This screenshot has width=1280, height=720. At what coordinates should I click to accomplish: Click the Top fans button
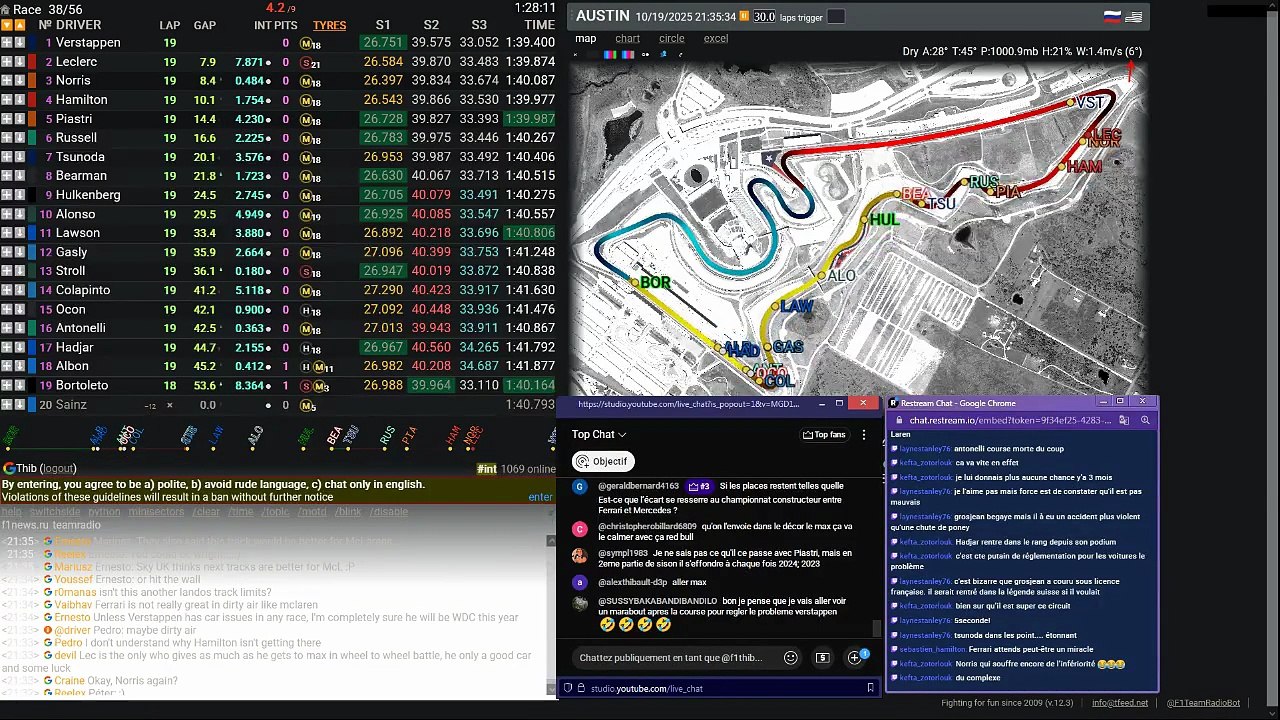824,435
